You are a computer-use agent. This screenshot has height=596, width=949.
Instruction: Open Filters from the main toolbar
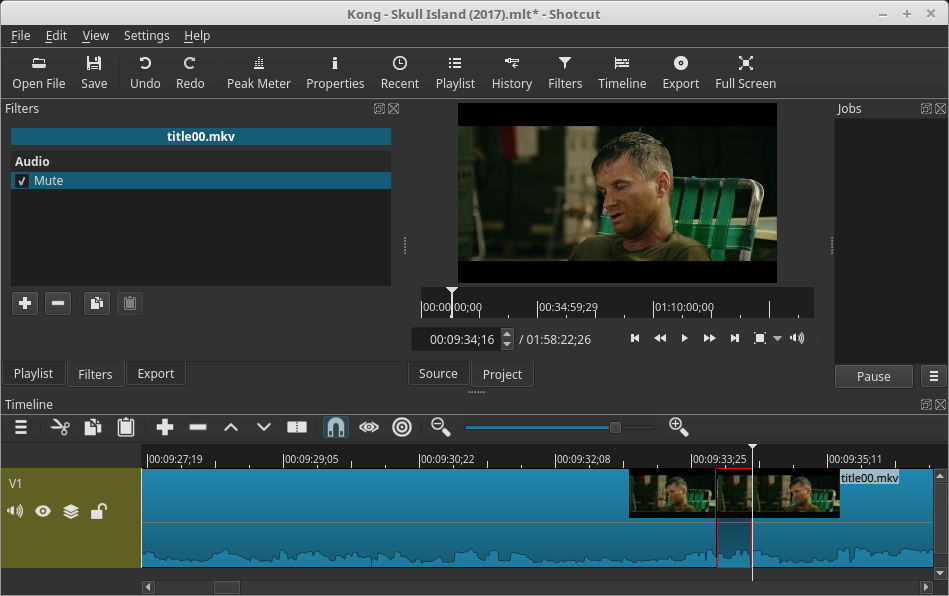tap(565, 73)
